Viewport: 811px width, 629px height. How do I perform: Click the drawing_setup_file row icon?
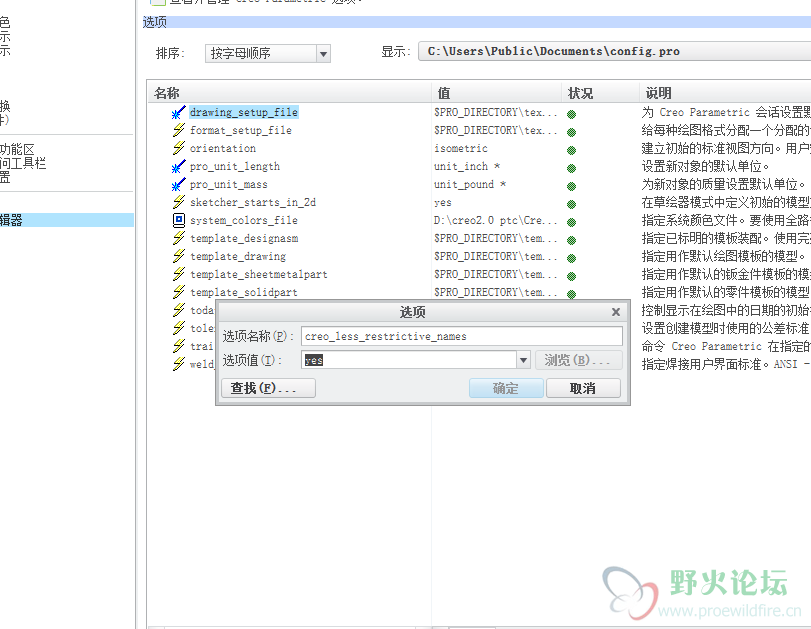point(178,112)
